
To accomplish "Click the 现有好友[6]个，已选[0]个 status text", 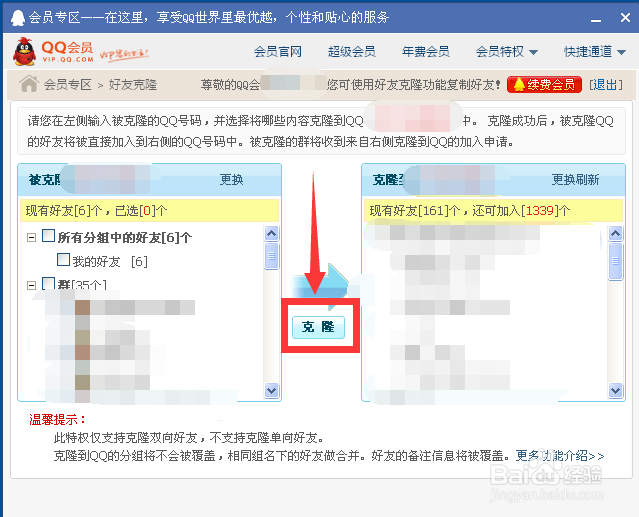I will 96,211.
